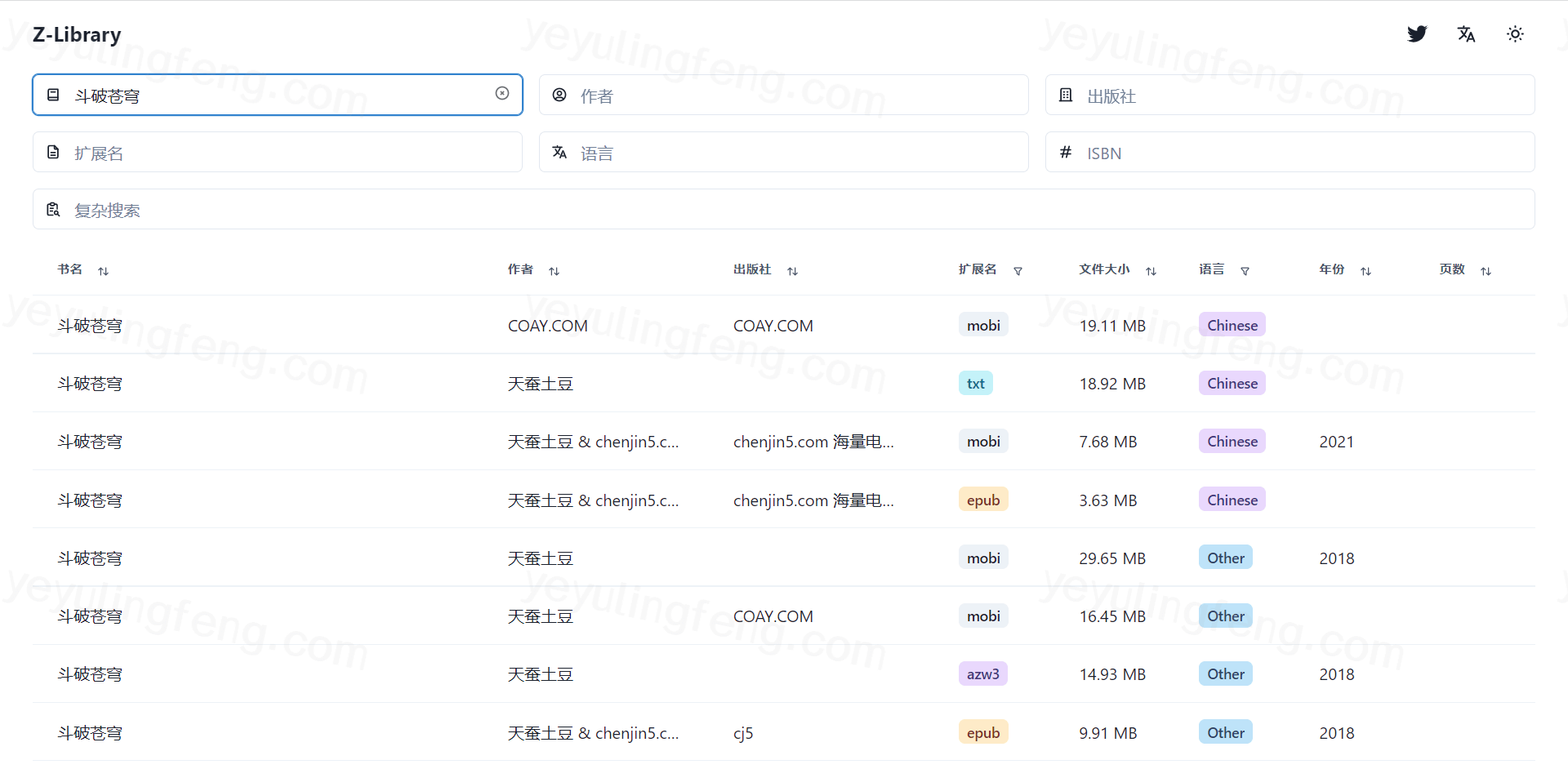The width and height of the screenshot is (1568, 769).
Task: Focus the 复杂搜索 complex search field
Action: [x=784, y=209]
